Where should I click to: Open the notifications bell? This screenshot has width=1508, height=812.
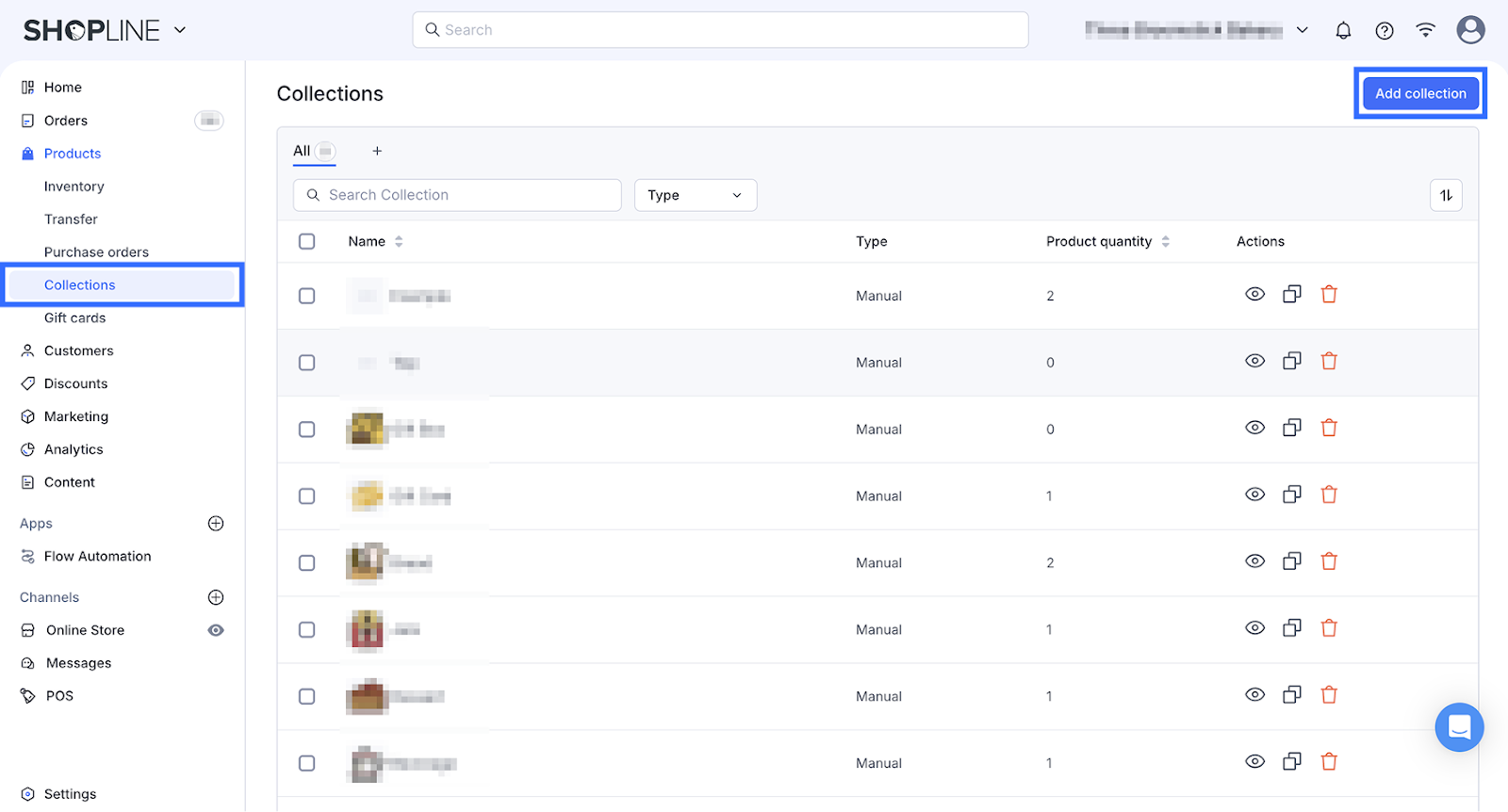(x=1343, y=30)
